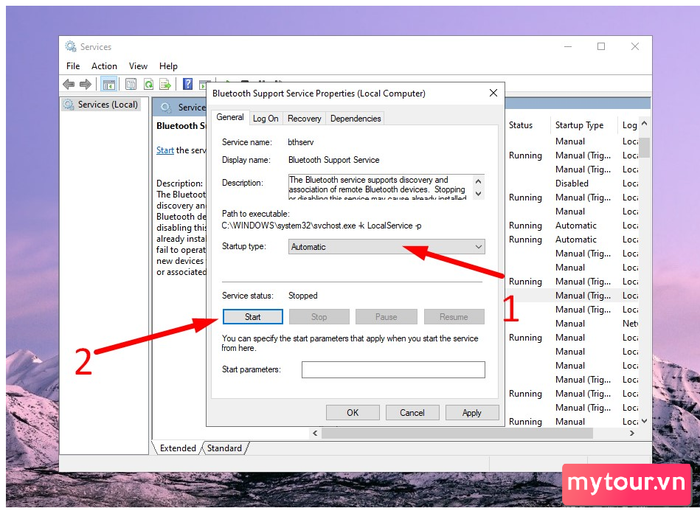The image size is (700, 516).
Task: Click inside the Start parameters field
Action: pos(393,370)
